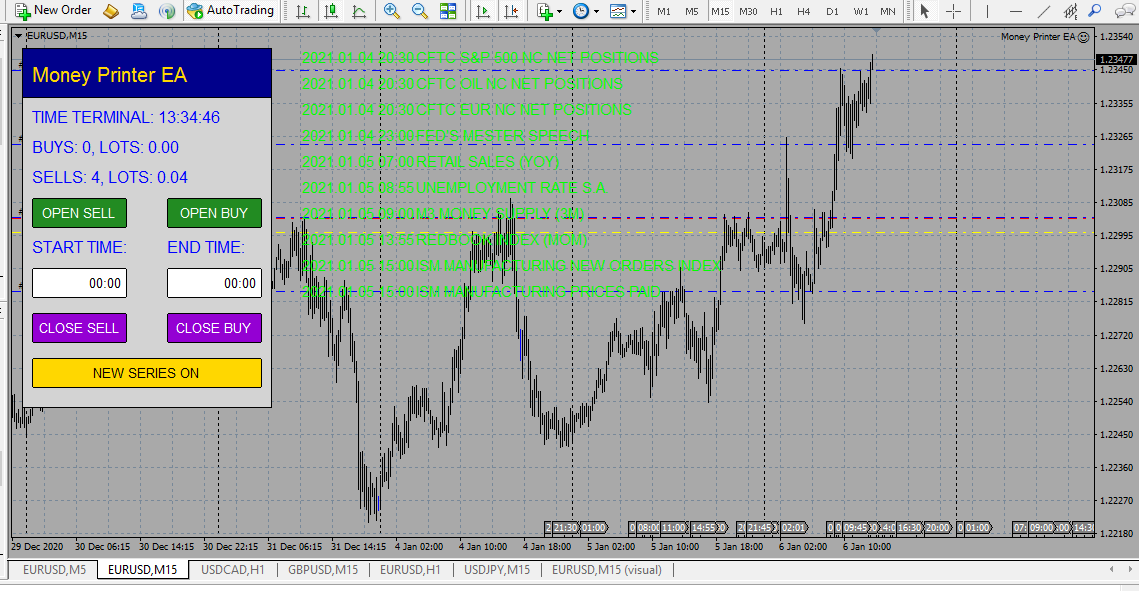Select M30 timeframe
The height and width of the screenshot is (591, 1139).
click(x=748, y=12)
